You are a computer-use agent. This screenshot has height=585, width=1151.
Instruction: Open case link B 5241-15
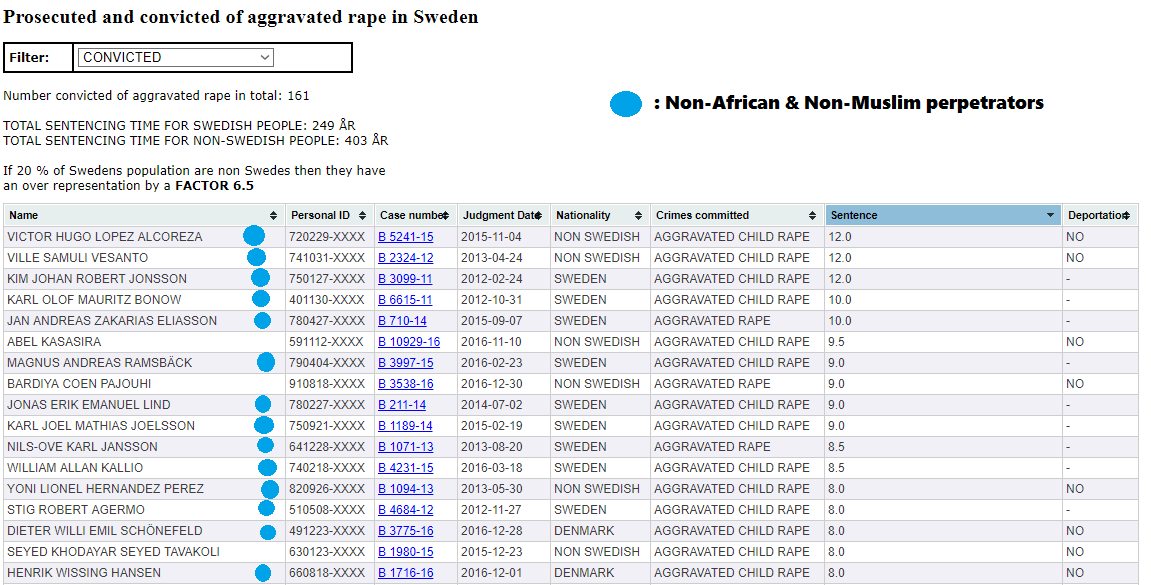405,237
